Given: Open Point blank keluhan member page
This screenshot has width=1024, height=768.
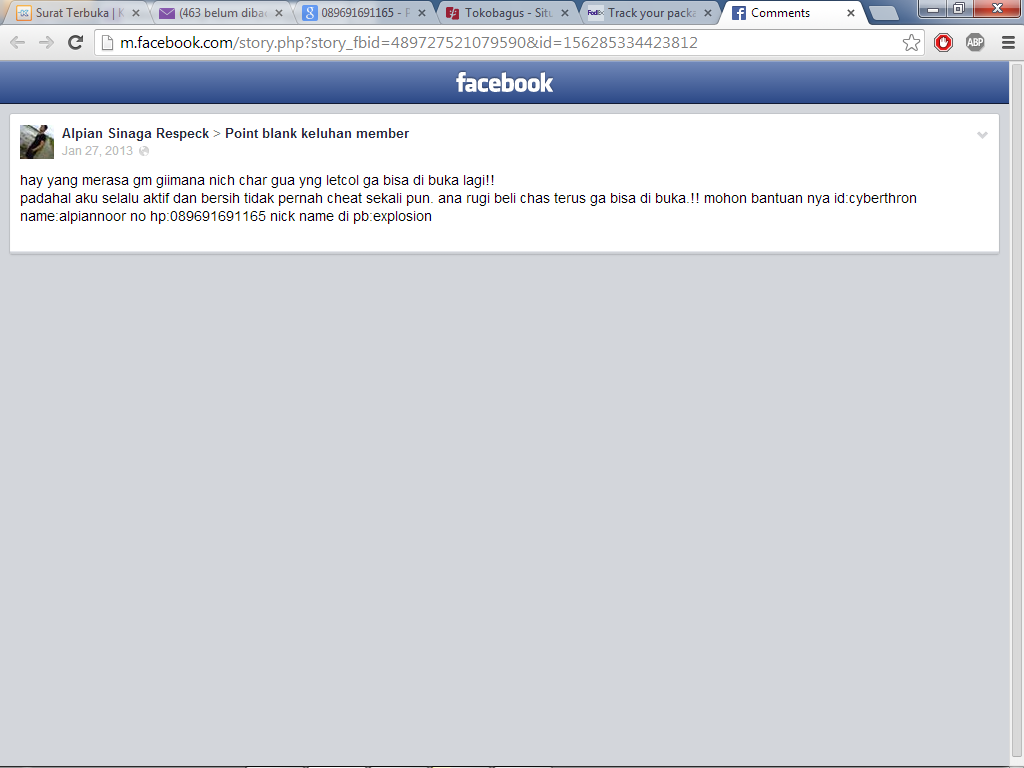Looking at the screenshot, I should pos(317,133).
